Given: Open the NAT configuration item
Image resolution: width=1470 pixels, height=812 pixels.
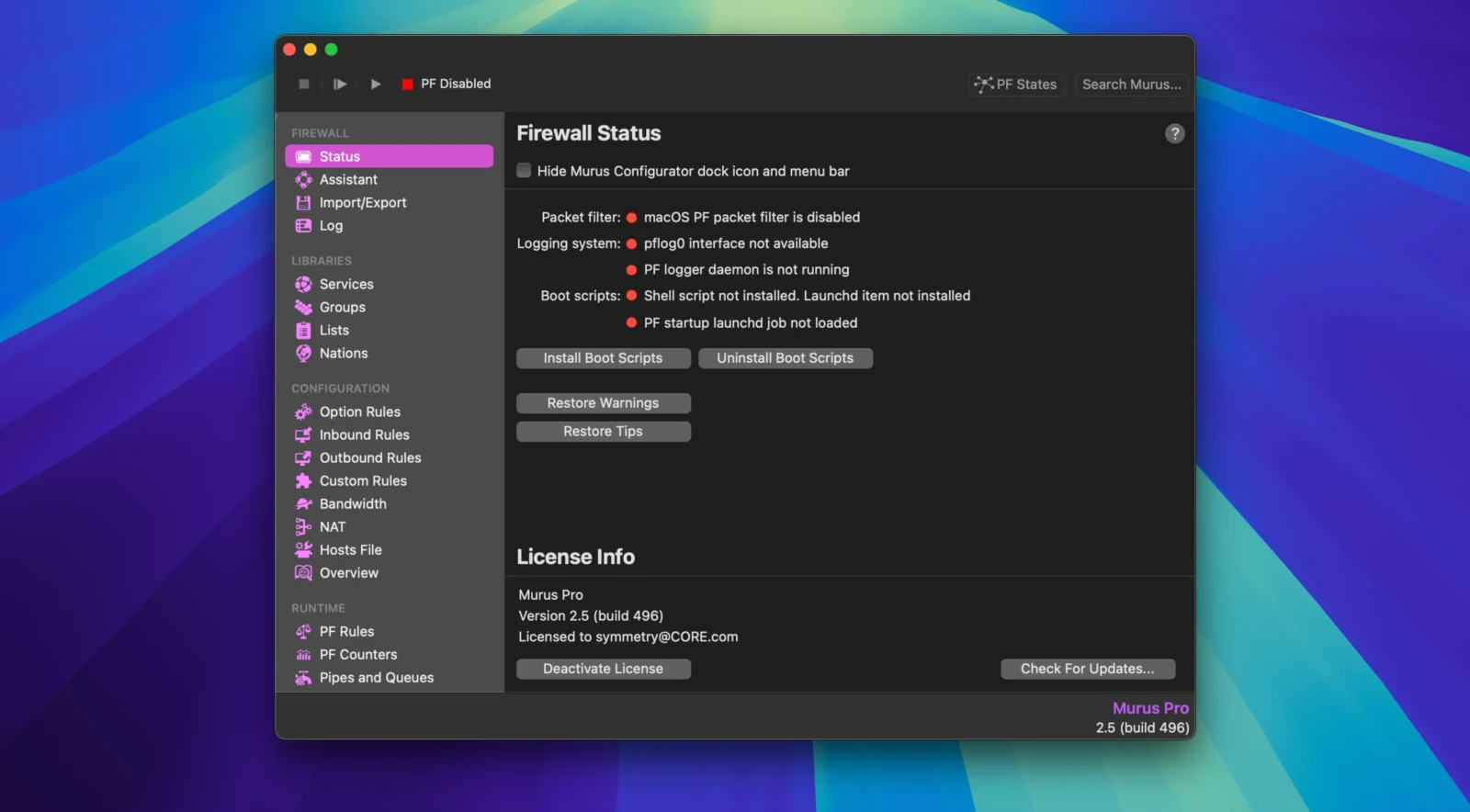Looking at the screenshot, I should point(332,527).
